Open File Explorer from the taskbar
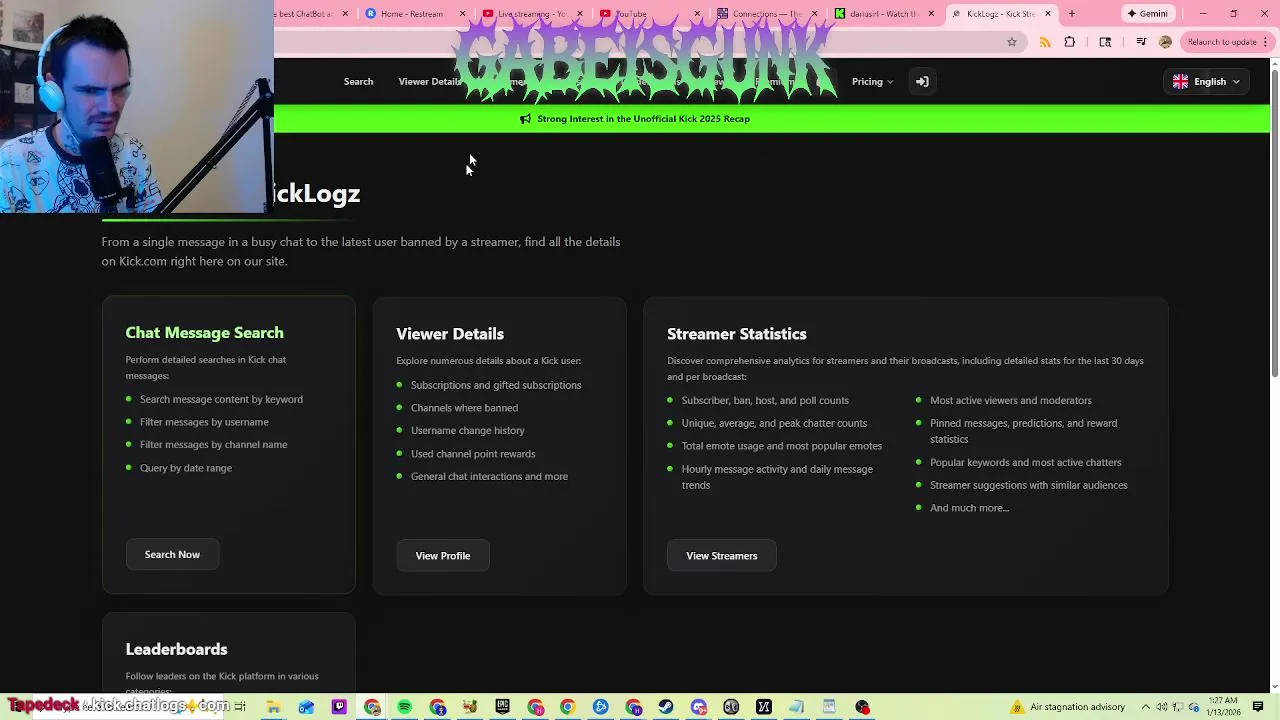 click(273, 707)
